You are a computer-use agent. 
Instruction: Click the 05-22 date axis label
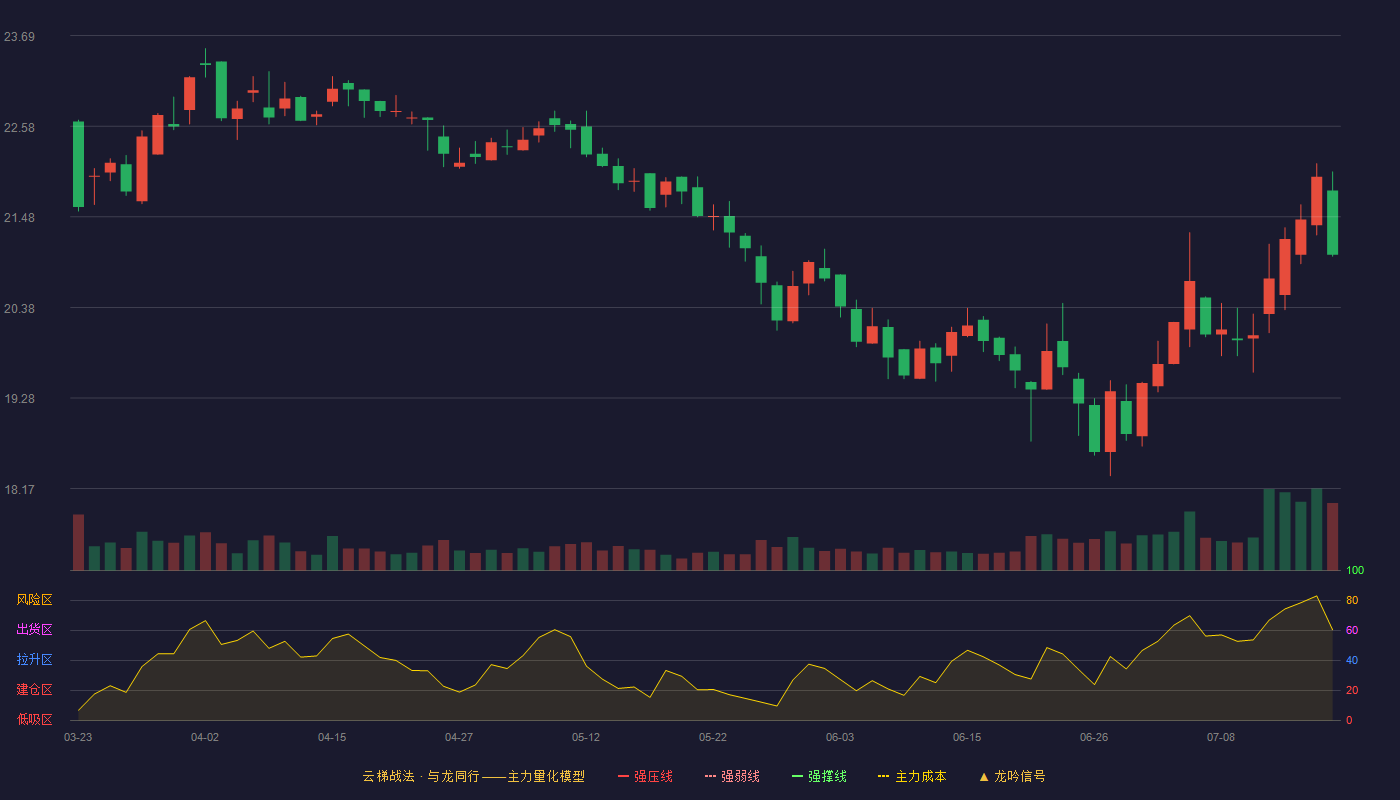(713, 737)
